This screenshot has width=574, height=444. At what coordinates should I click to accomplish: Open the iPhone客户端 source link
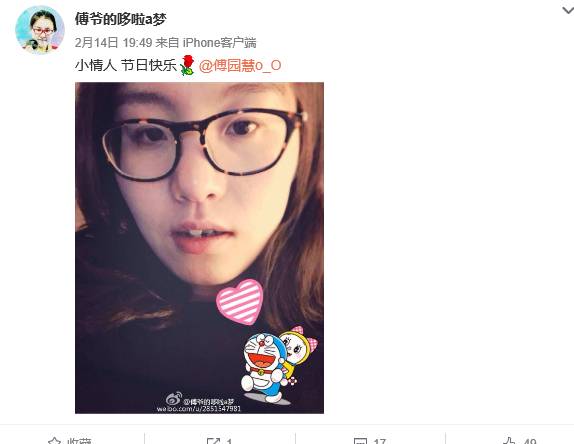coord(219,43)
